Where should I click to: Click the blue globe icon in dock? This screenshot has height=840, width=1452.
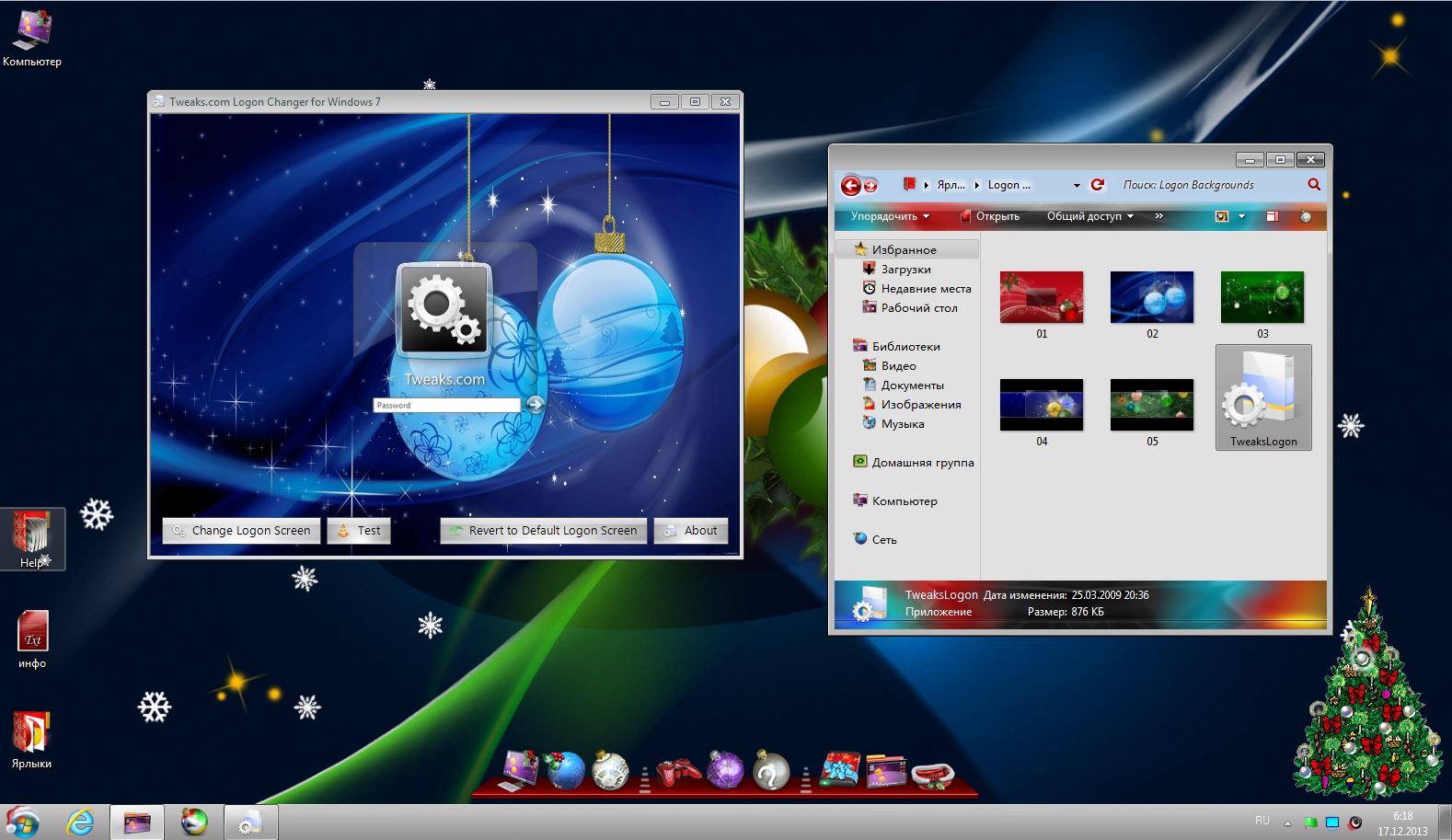pyautogui.click(x=565, y=771)
